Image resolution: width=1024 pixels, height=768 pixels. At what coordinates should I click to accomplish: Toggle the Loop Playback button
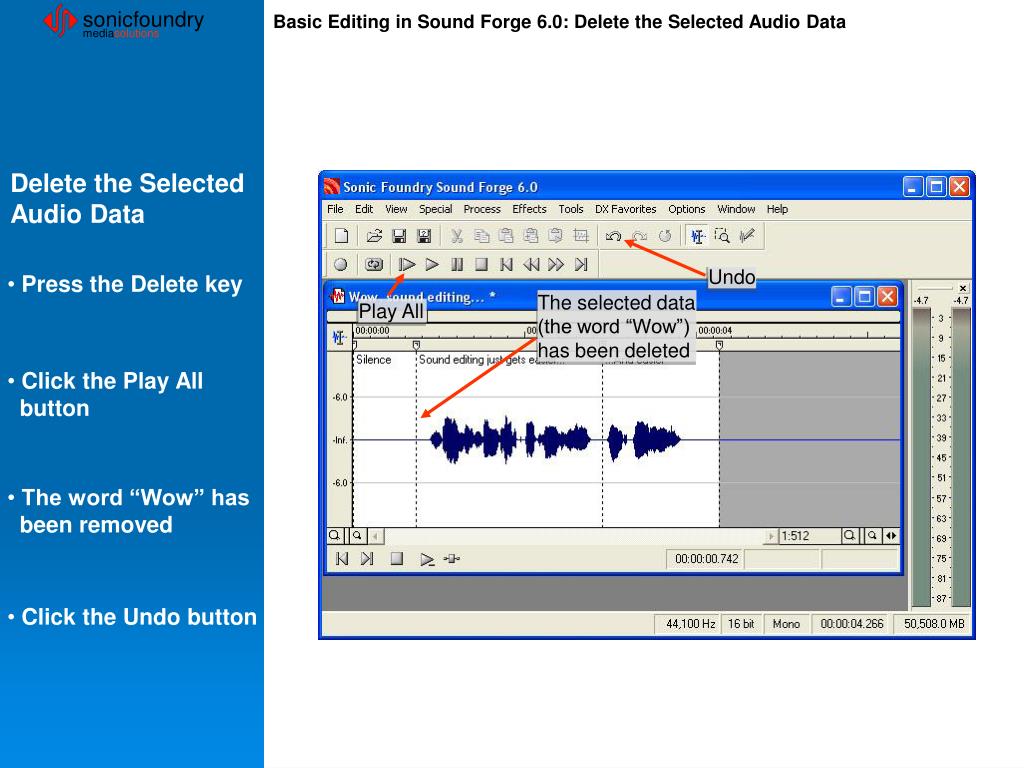373,265
